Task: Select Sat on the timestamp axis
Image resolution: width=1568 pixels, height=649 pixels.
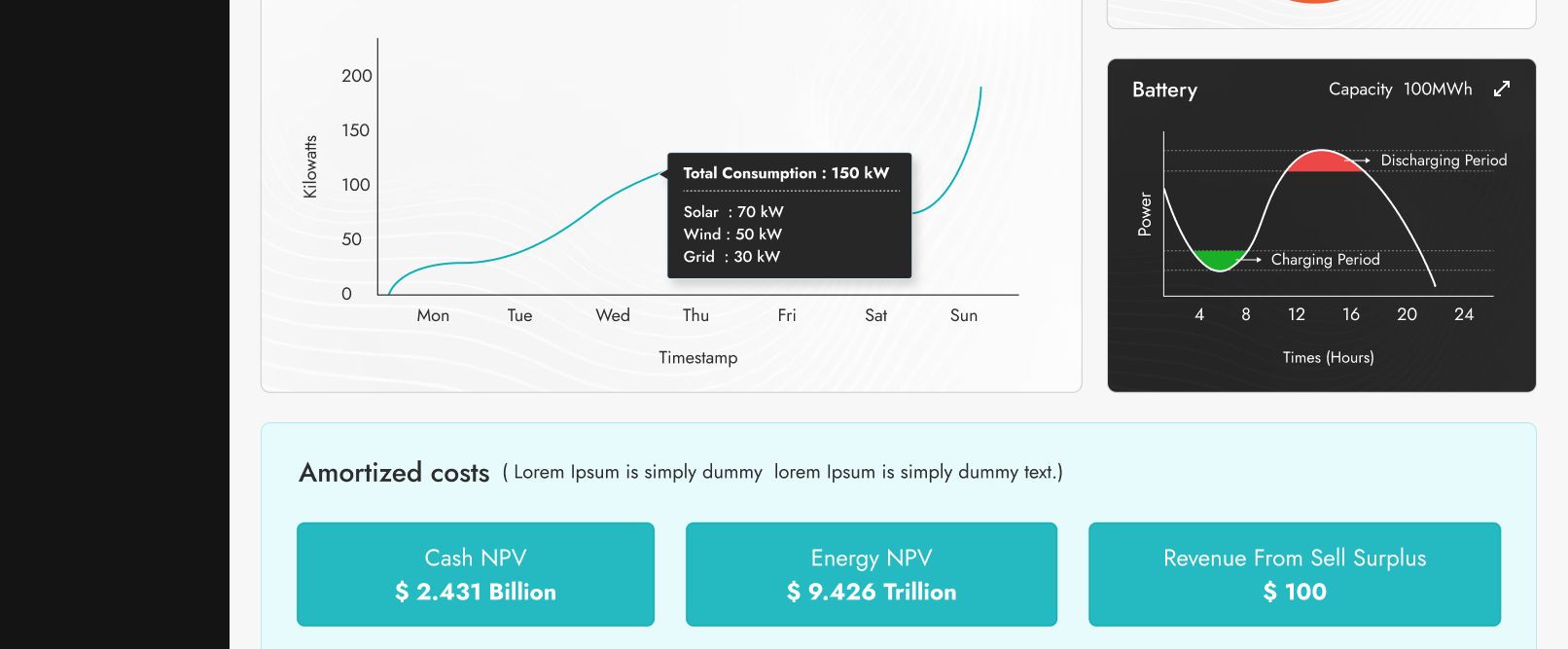Action: coord(875,315)
